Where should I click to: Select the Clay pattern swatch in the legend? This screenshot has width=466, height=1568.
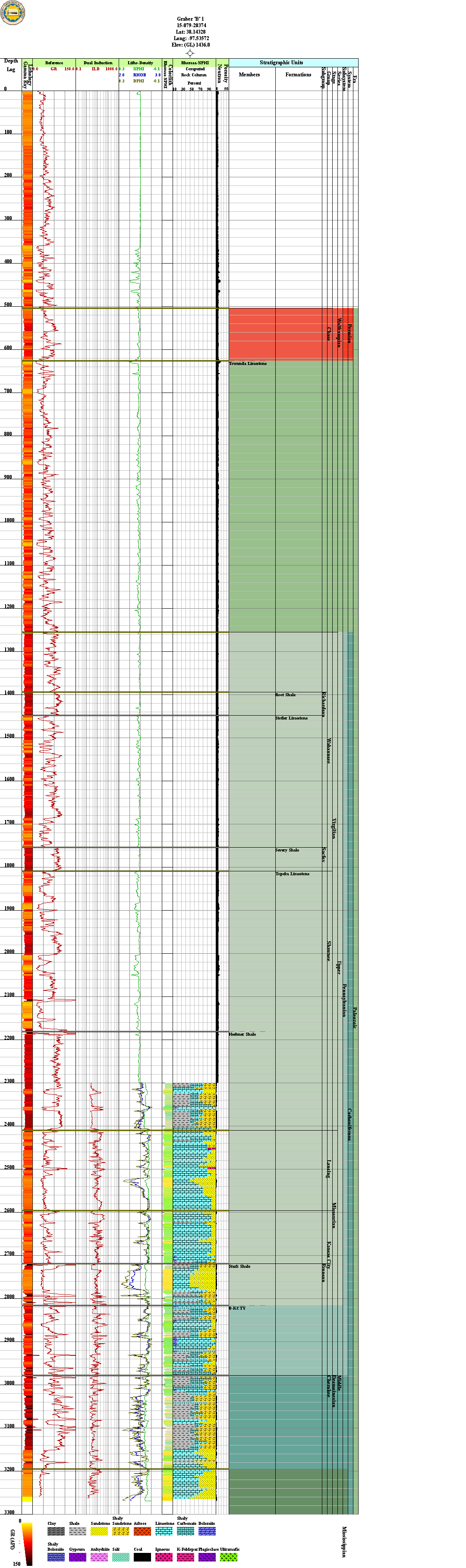coord(56,1531)
